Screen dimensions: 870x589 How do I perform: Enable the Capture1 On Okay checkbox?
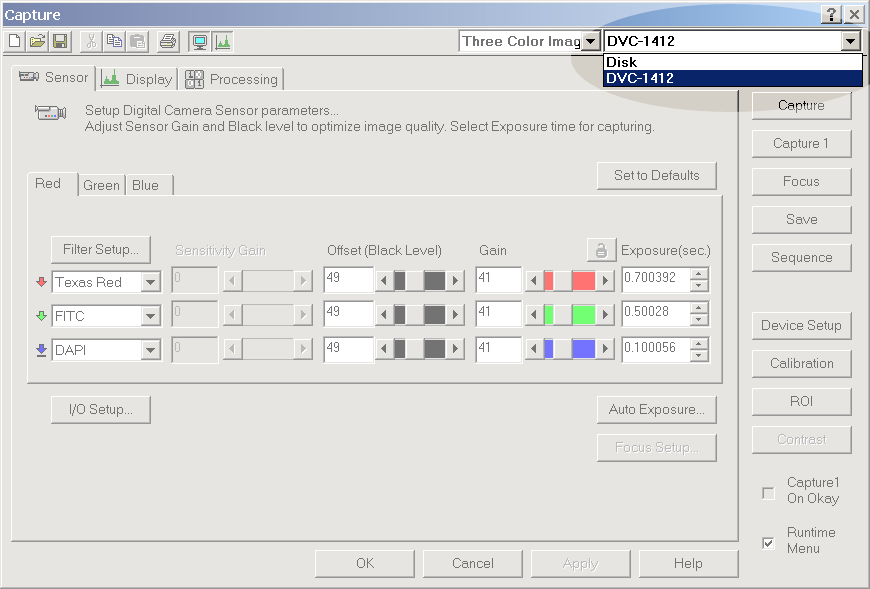768,493
